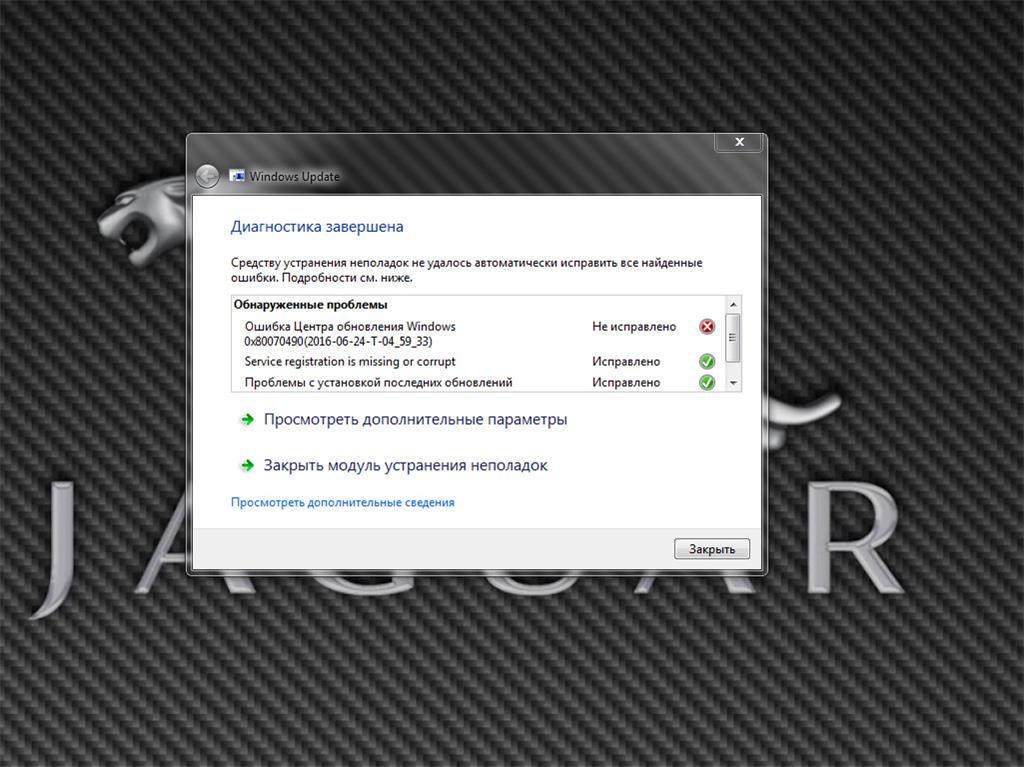This screenshot has width=1024, height=767.
Task: Click green arrow next to Просмотреть дополнительные параметры
Action: (x=247, y=419)
